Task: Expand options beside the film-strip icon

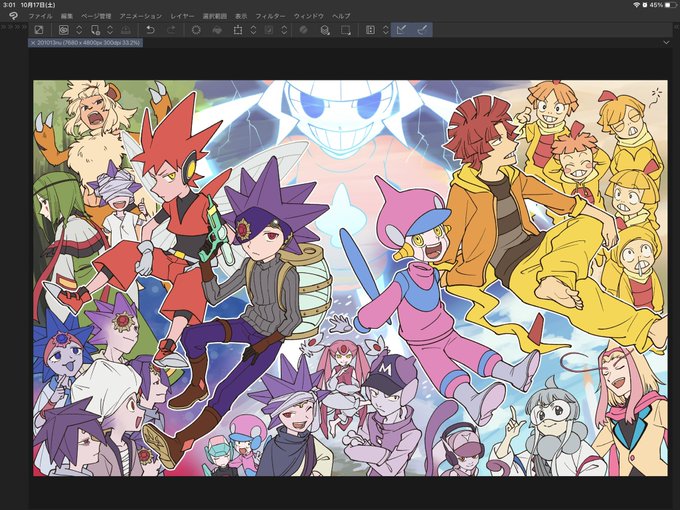Action: click(x=386, y=30)
